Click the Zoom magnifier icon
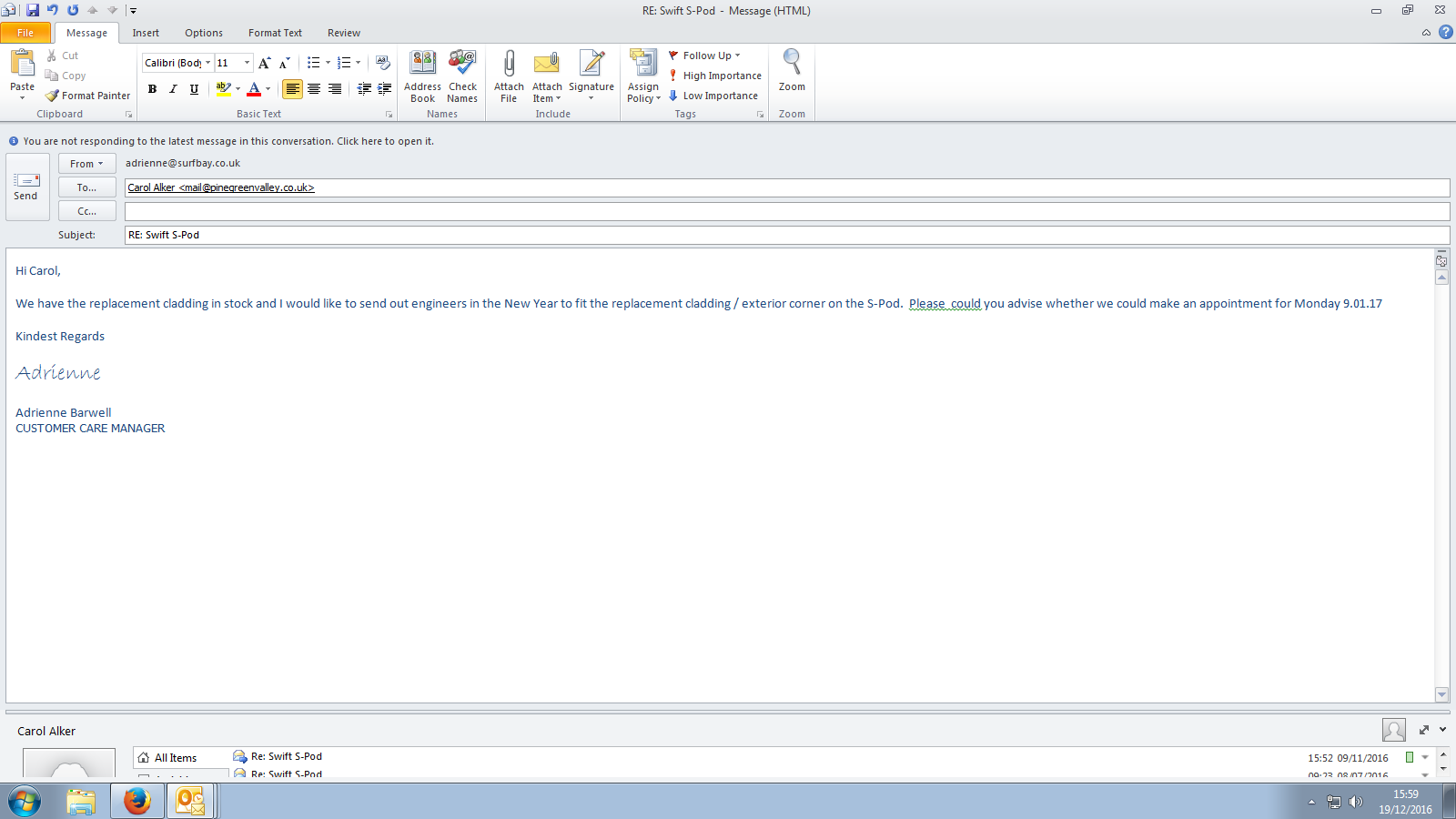 [x=792, y=63]
